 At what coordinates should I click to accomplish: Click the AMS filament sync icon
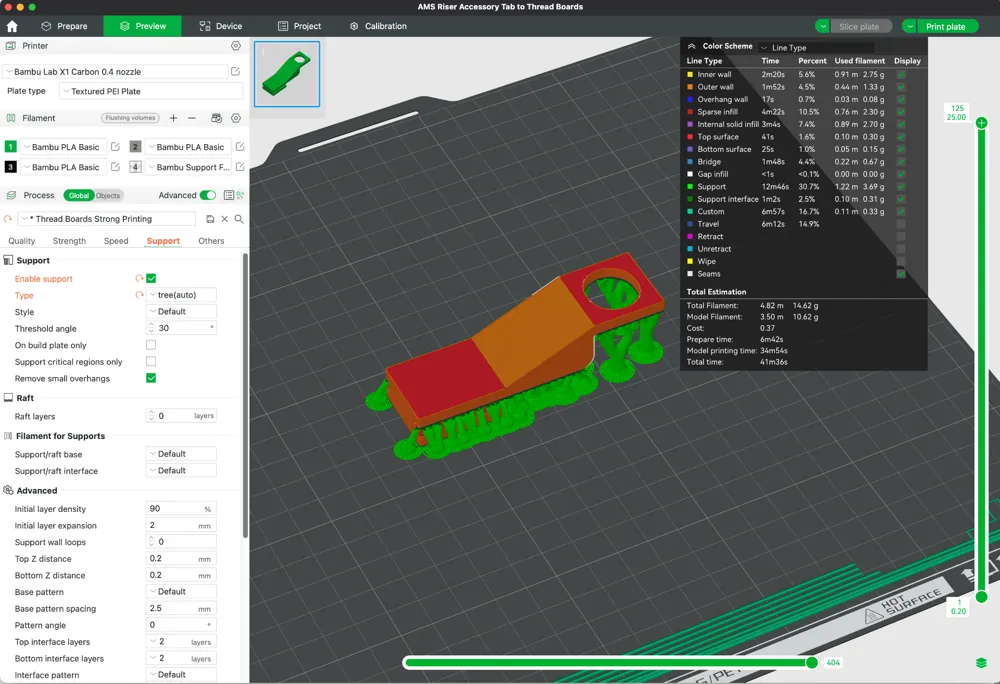(x=217, y=118)
